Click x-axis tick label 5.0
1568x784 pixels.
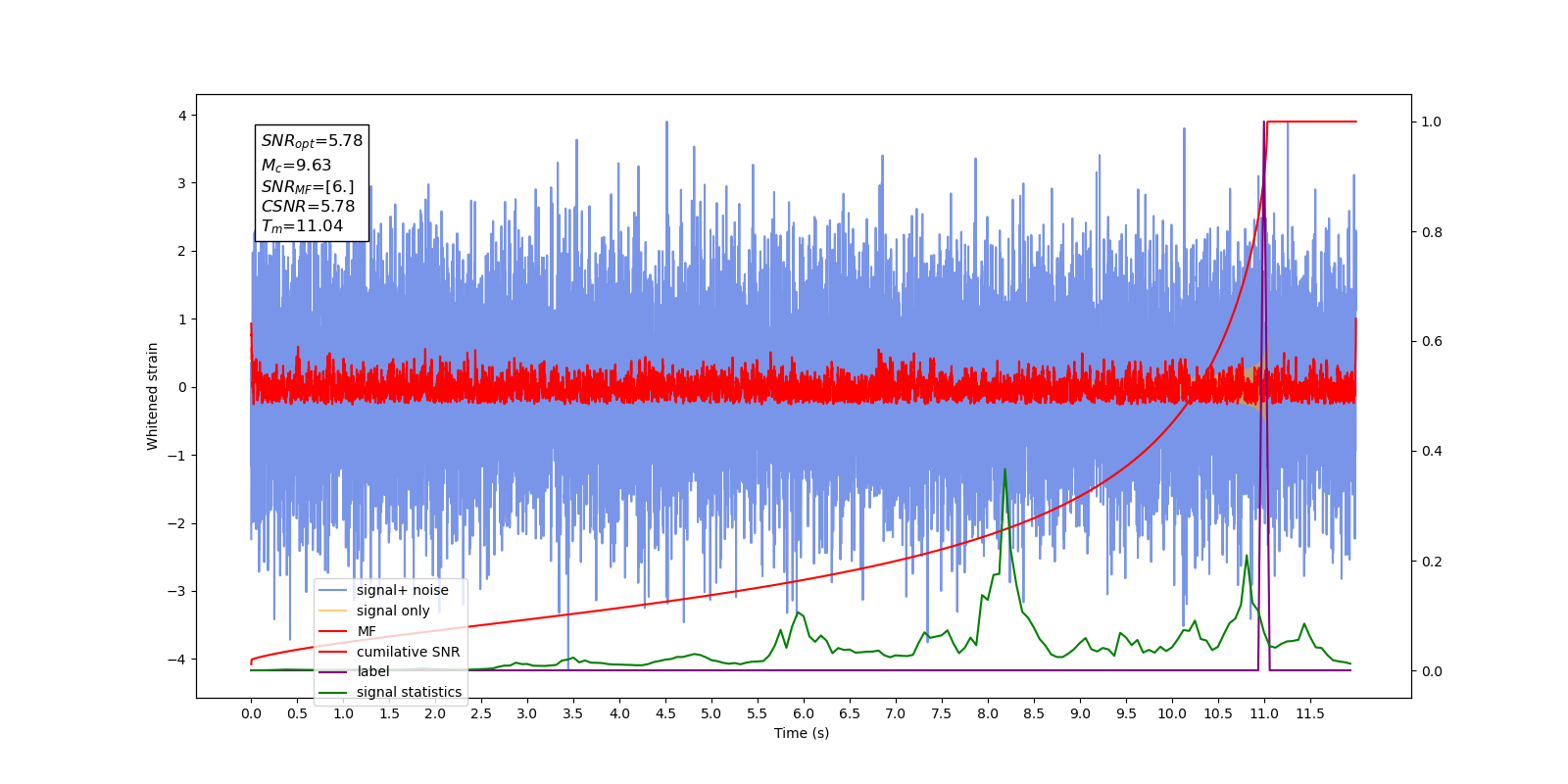[711, 713]
